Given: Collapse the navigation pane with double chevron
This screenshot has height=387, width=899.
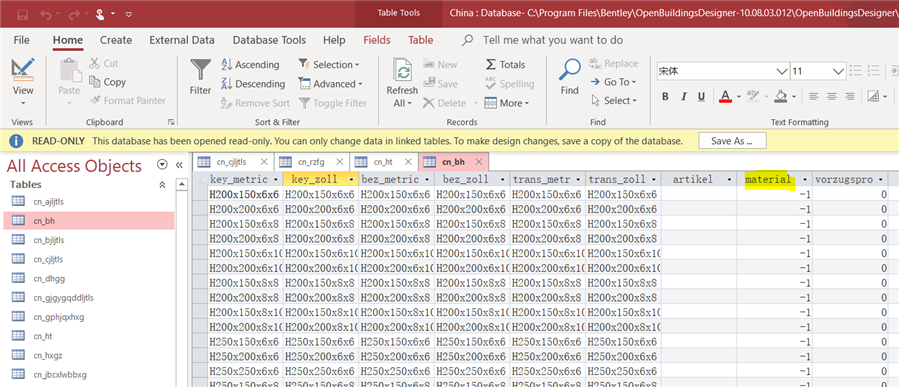Looking at the screenshot, I should 179,165.
